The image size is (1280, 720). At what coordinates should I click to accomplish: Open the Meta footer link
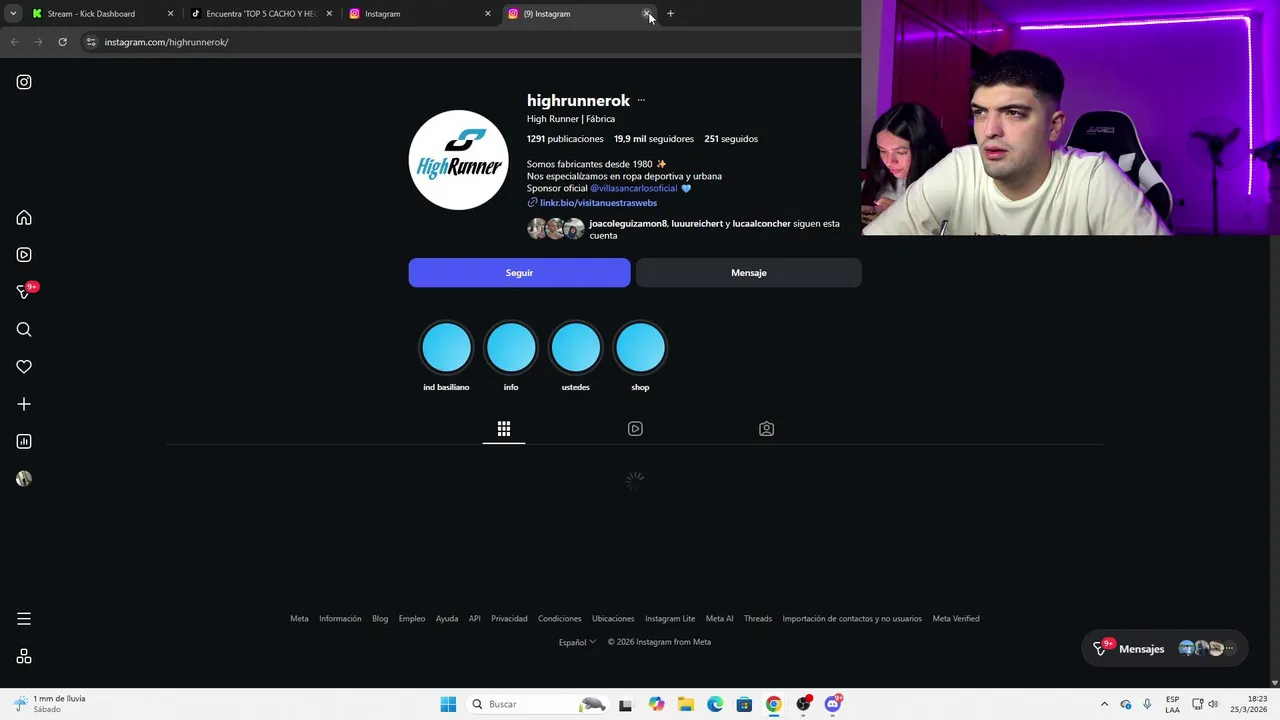click(299, 619)
